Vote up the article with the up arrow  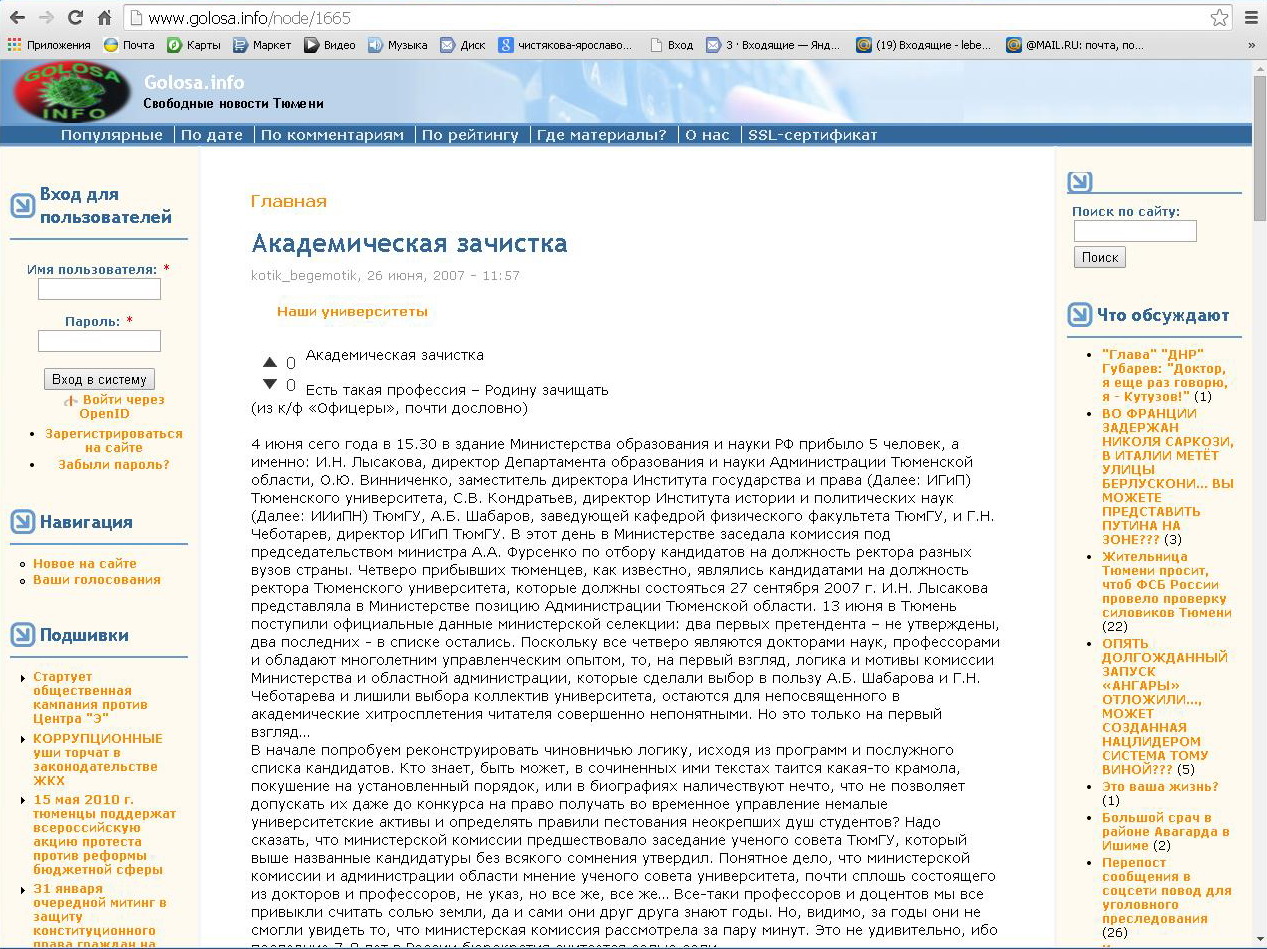(x=270, y=362)
